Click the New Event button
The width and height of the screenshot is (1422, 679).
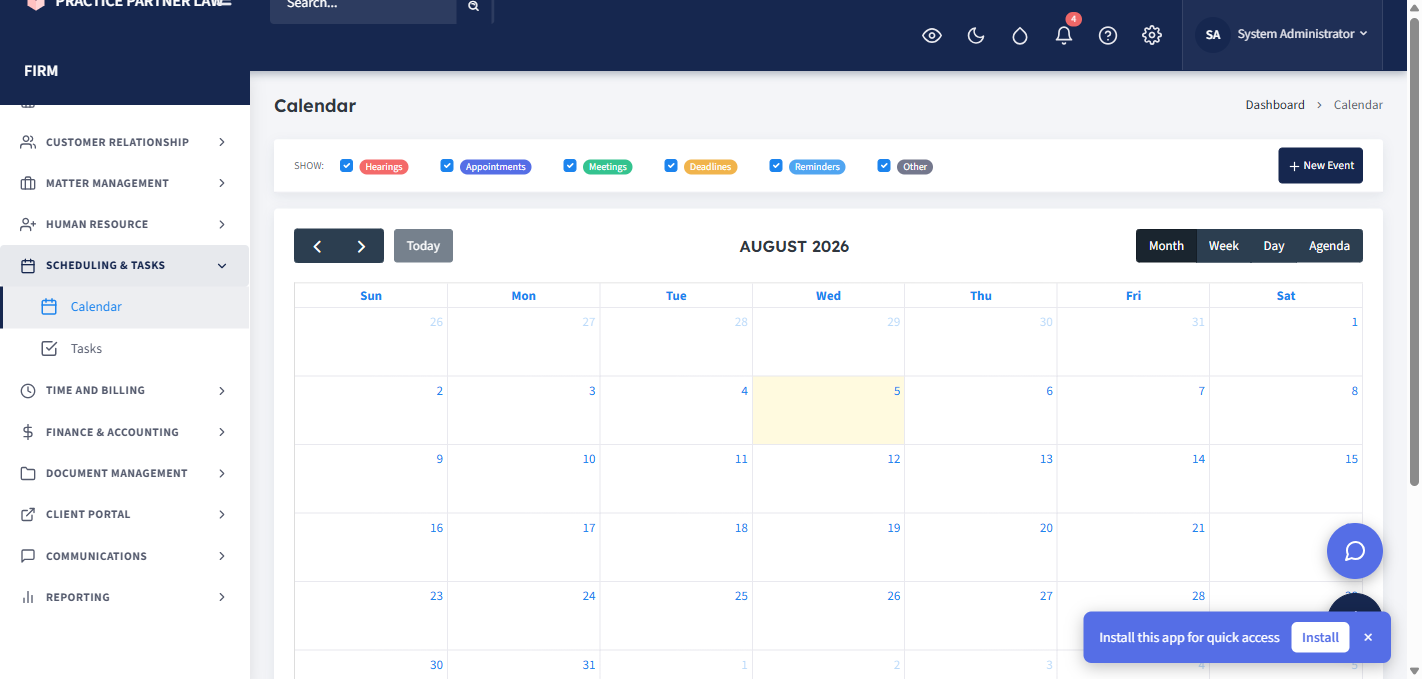click(1321, 166)
